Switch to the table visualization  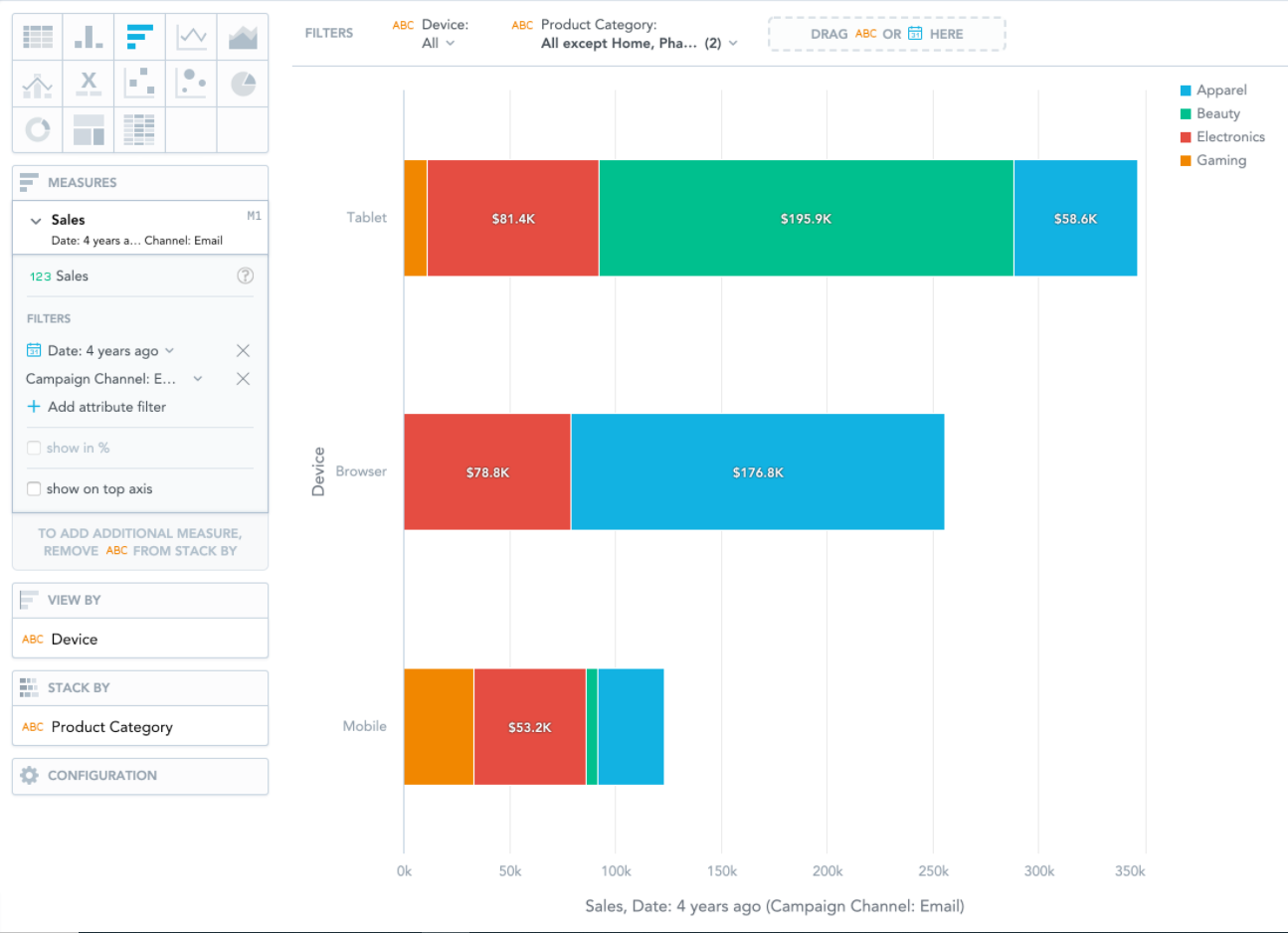38,37
